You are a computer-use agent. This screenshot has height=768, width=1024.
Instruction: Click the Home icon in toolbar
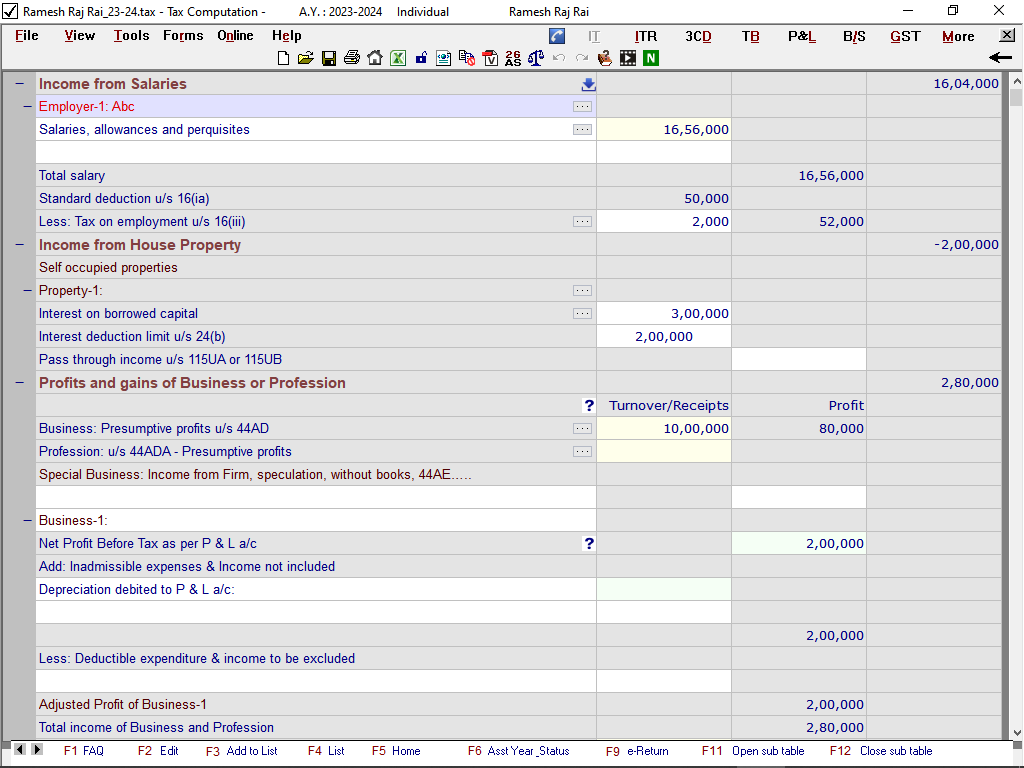tap(375, 59)
